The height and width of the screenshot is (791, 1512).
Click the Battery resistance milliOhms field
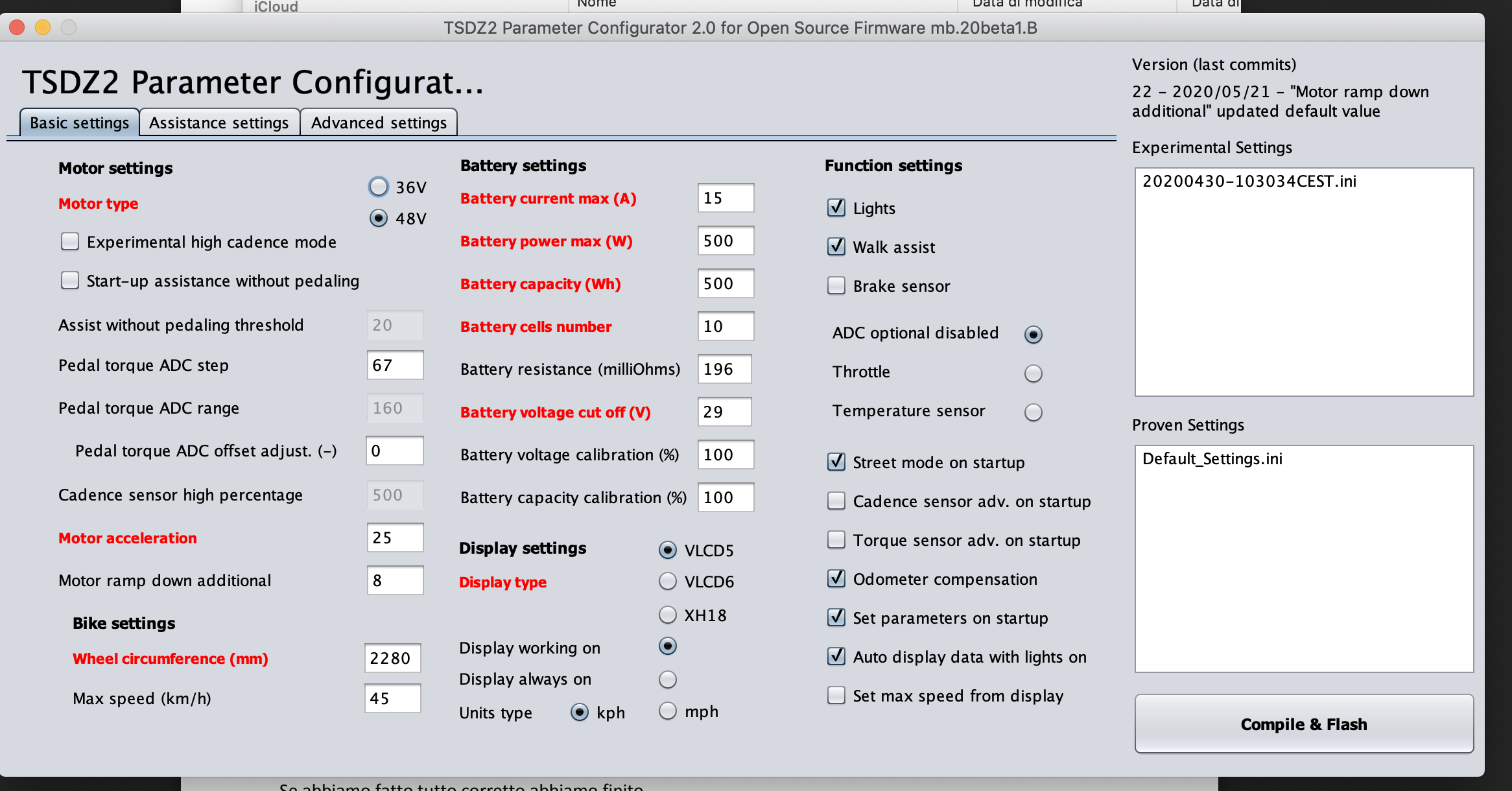click(724, 369)
